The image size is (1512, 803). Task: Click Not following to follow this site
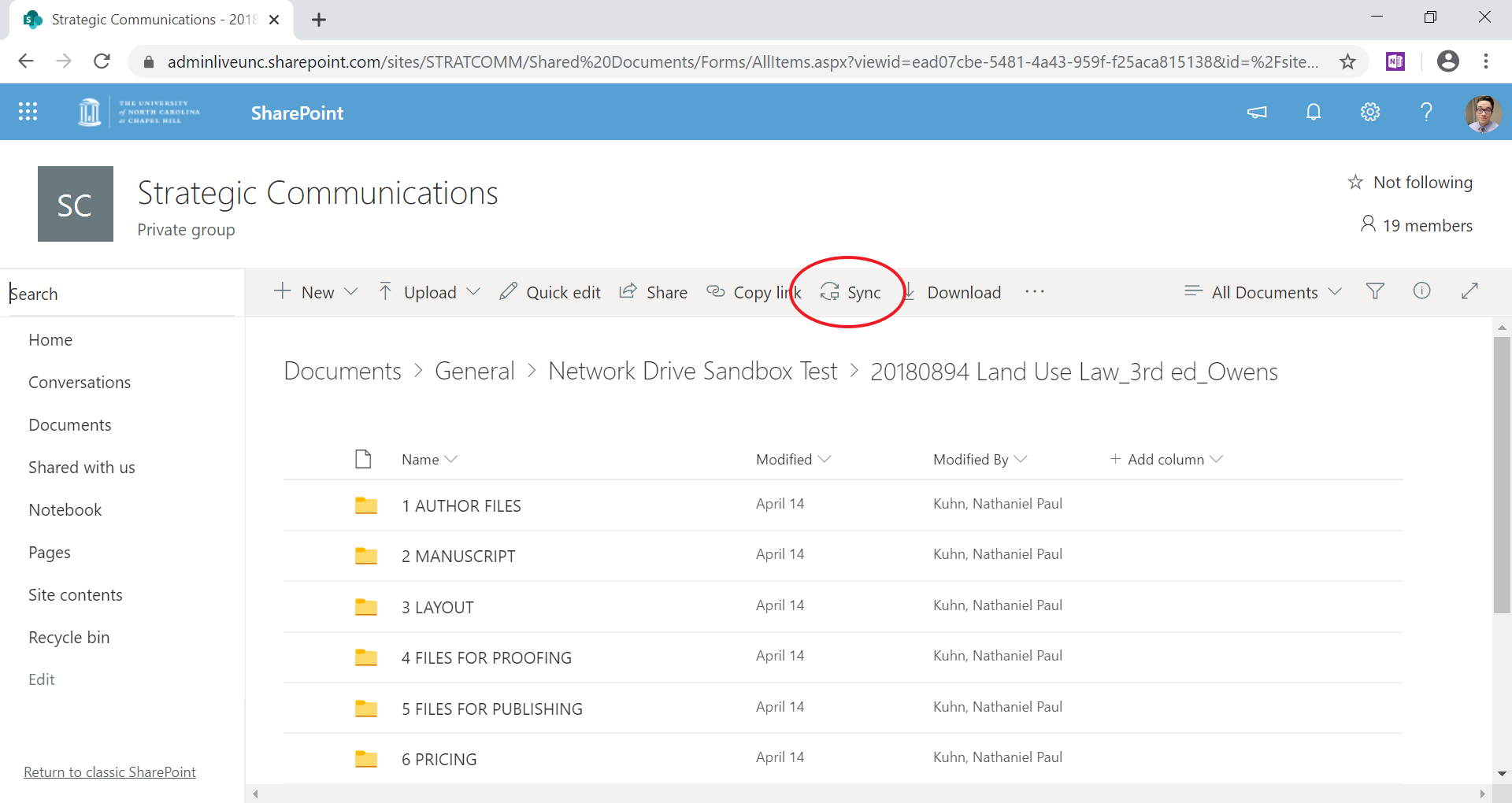[1411, 182]
